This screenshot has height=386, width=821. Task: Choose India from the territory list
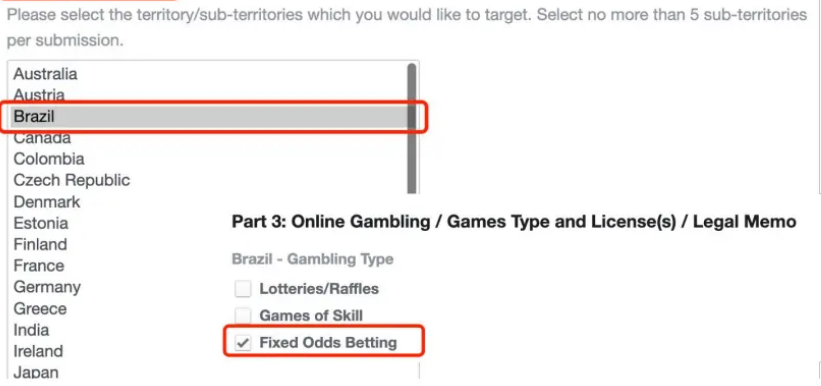tap(31, 330)
